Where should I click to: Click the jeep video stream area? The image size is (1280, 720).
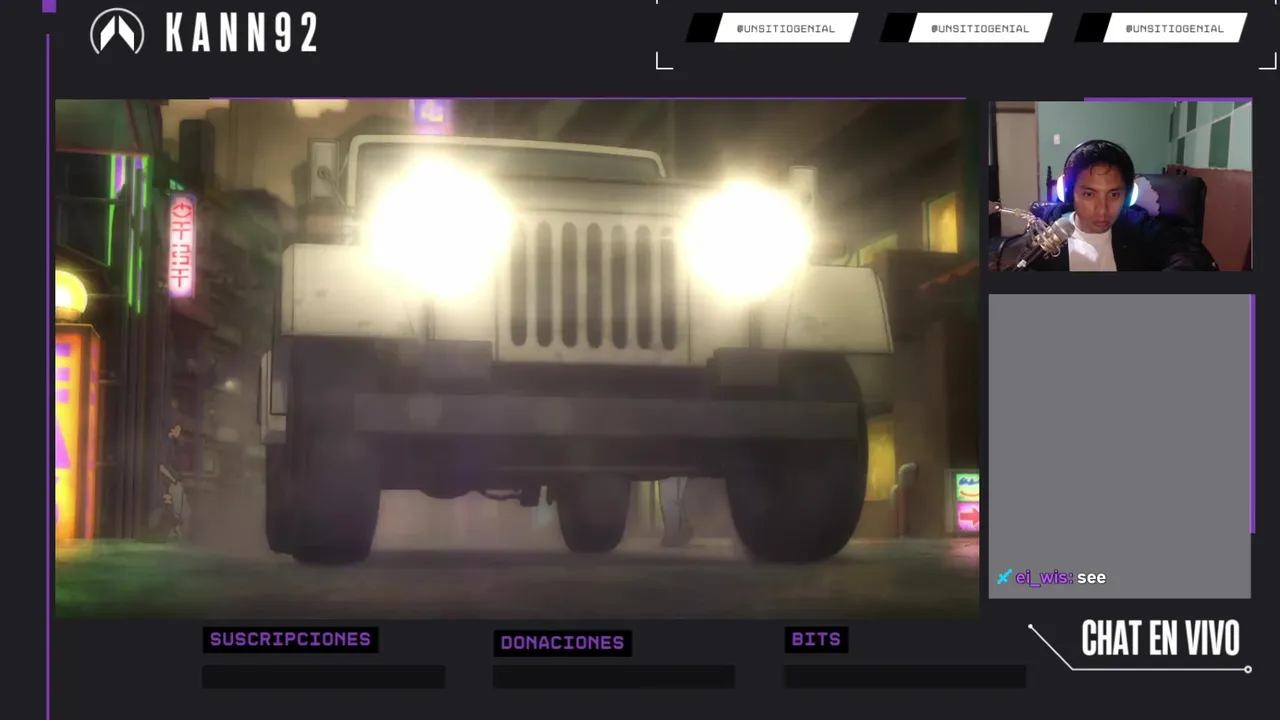pos(517,358)
